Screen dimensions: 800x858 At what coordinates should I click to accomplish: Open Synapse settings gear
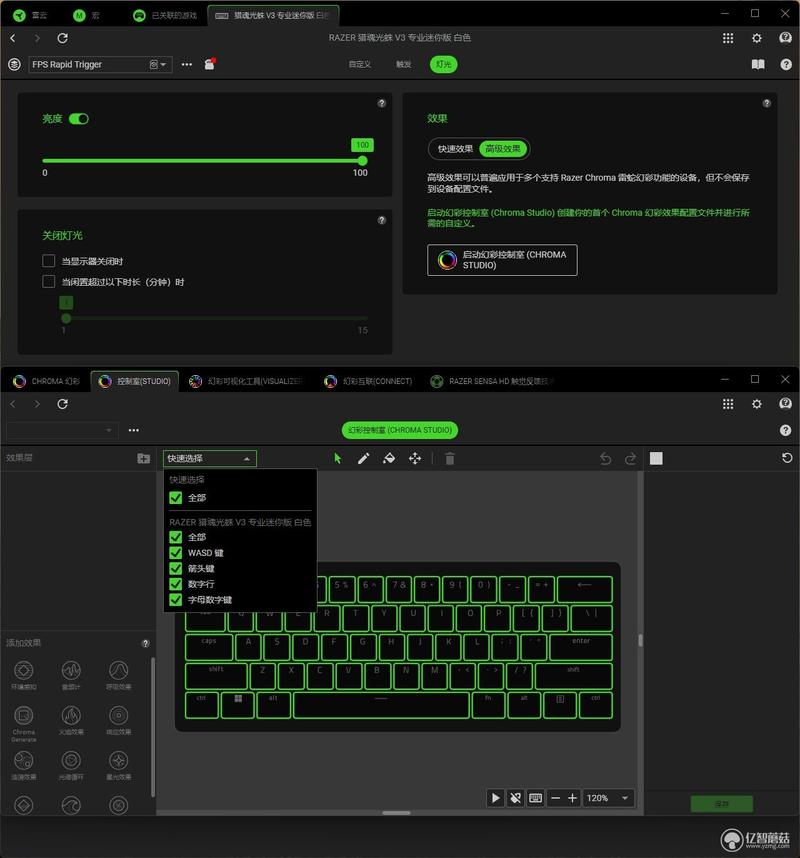click(x=757, y=38)
